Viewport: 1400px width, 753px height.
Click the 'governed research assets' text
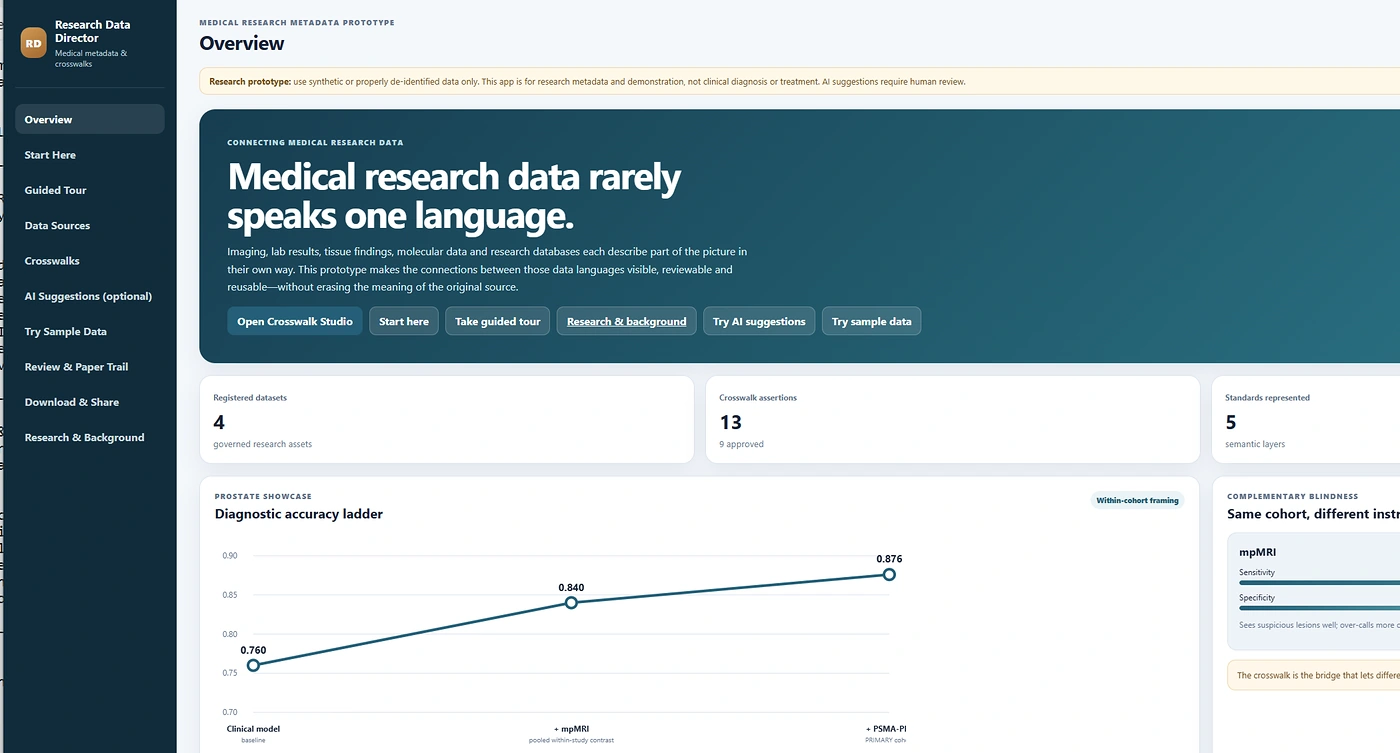(x=262, y=444)
